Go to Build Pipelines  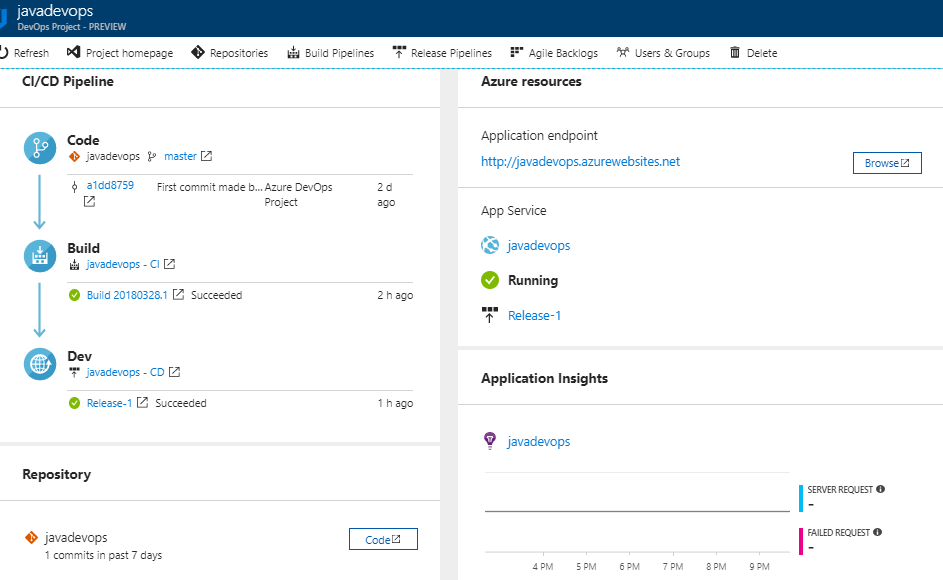(330, 53)
